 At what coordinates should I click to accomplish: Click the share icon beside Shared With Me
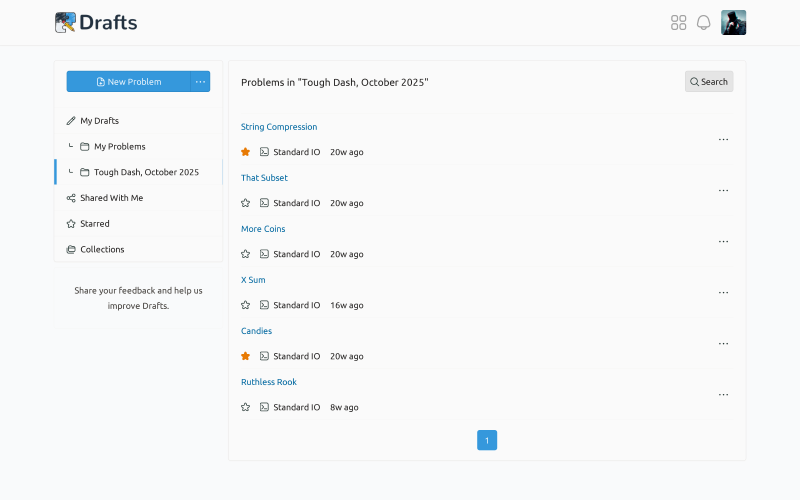71,198
